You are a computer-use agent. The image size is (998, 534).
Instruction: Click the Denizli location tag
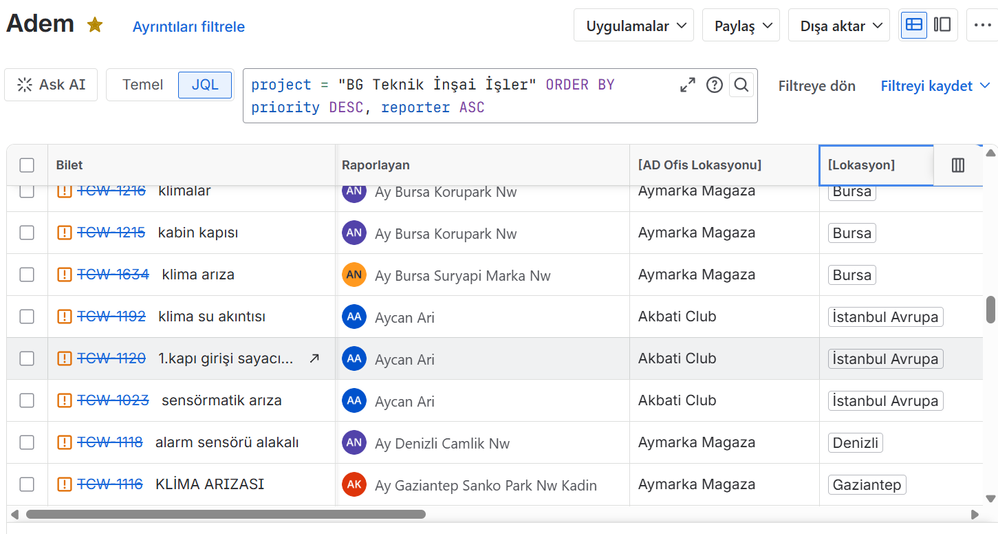coord(855,442)
